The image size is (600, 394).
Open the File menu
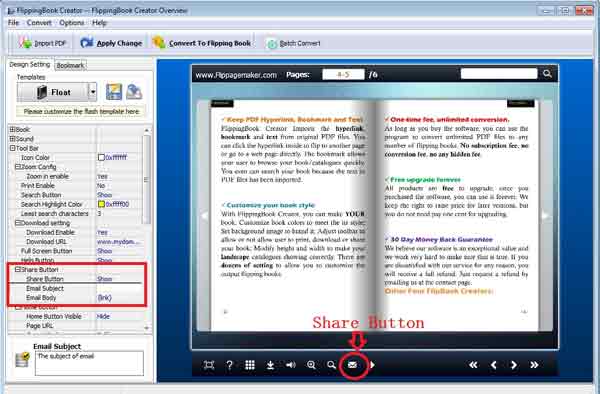pyautogui.click(x=13, y=23)
